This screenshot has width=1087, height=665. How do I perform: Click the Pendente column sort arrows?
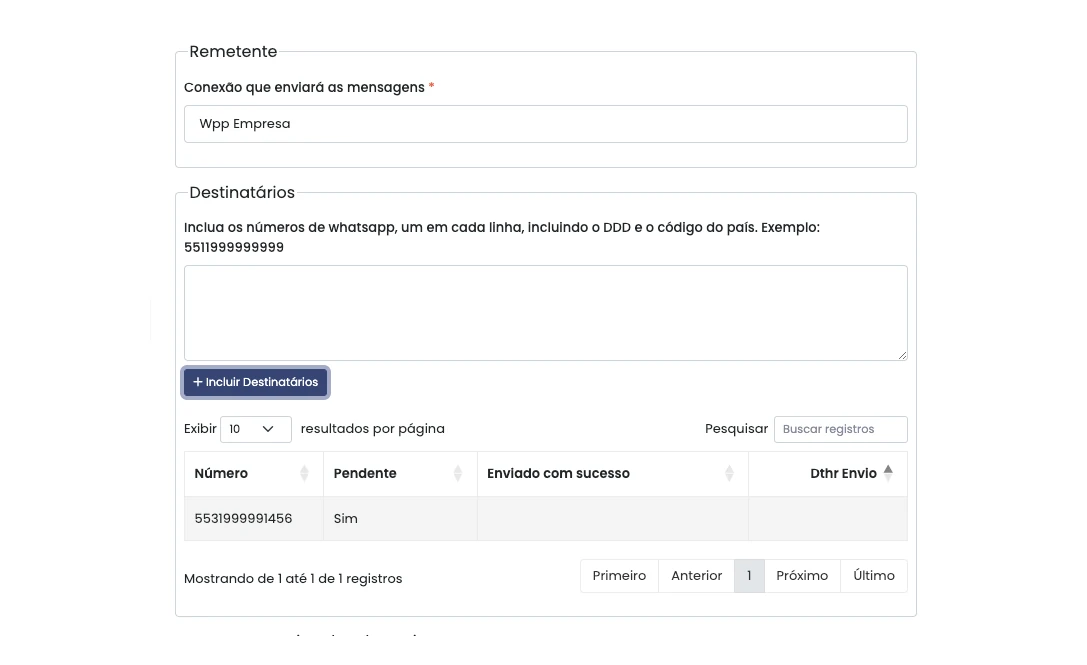tap(458, 474)
